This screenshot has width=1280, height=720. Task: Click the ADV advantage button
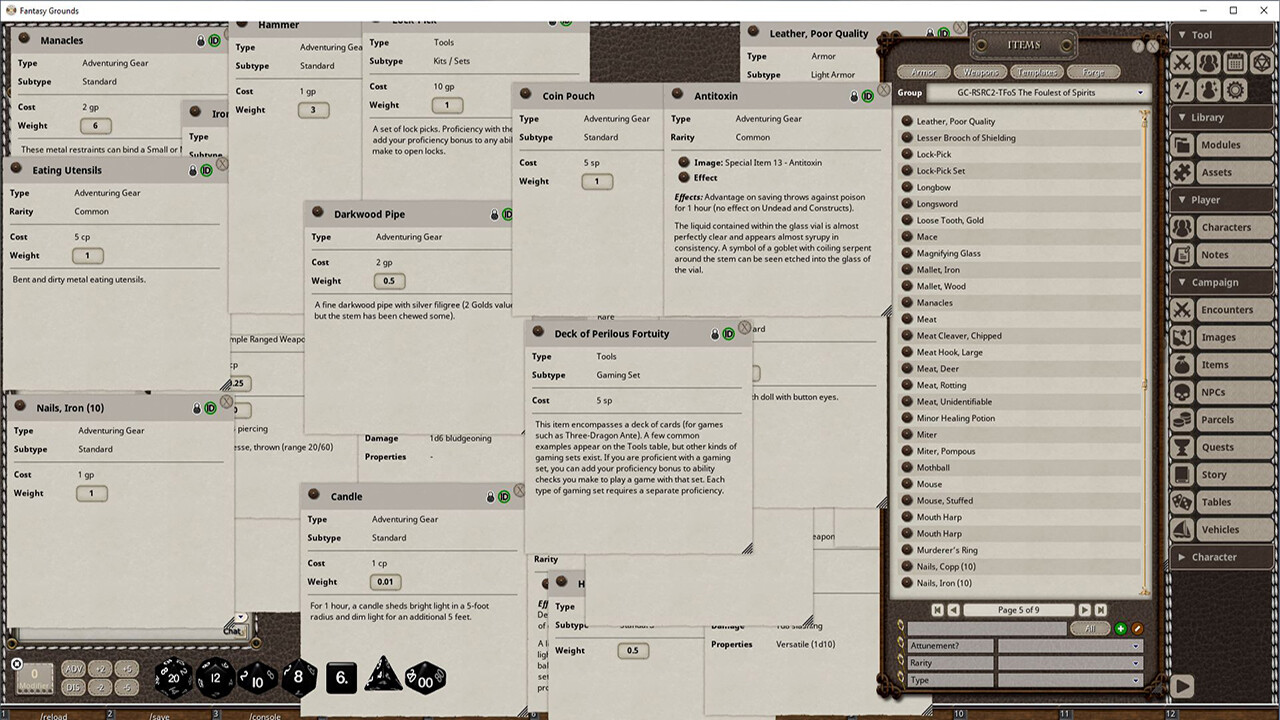click(x=76, y=667)
